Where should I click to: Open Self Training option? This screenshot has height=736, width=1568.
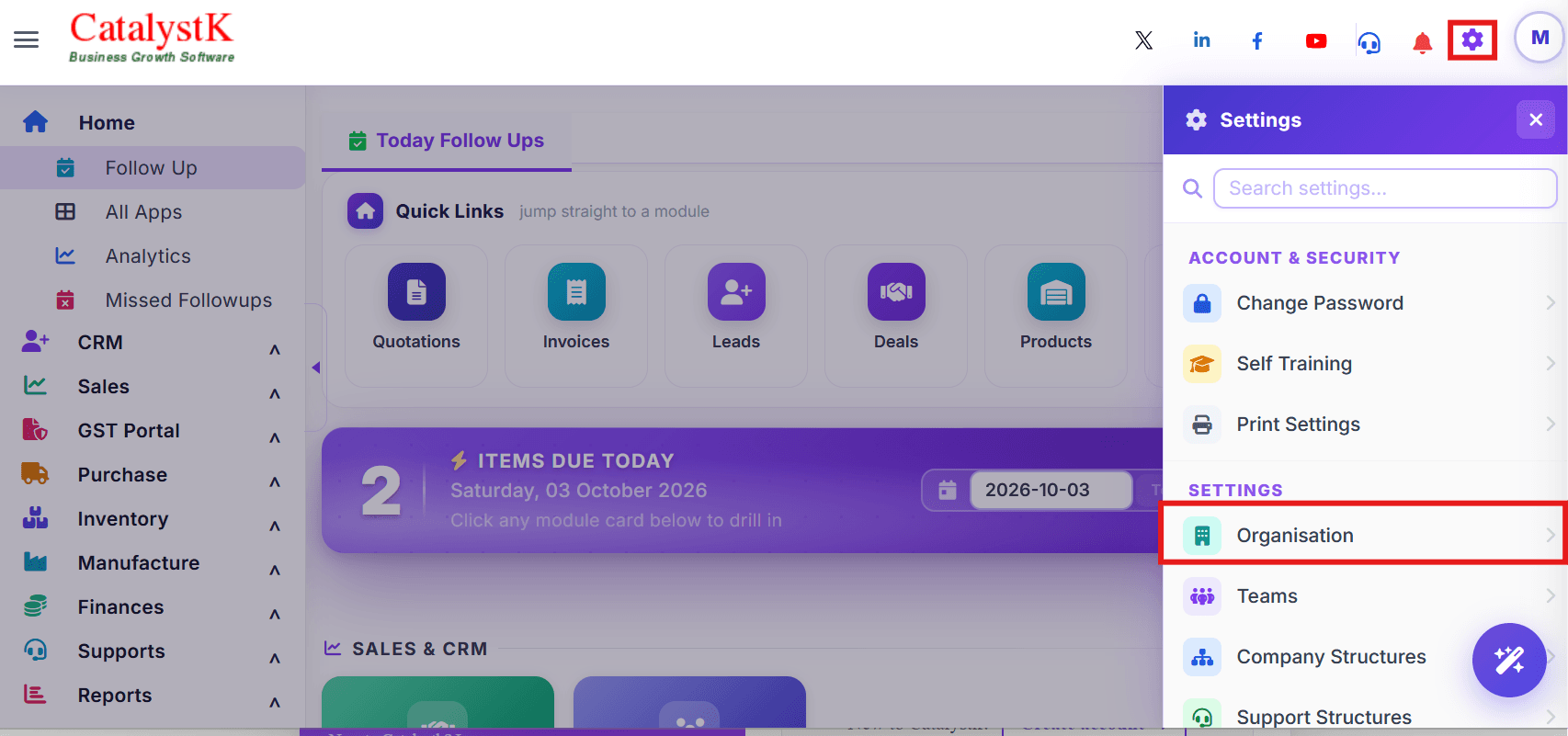[x=1366, y=364]
